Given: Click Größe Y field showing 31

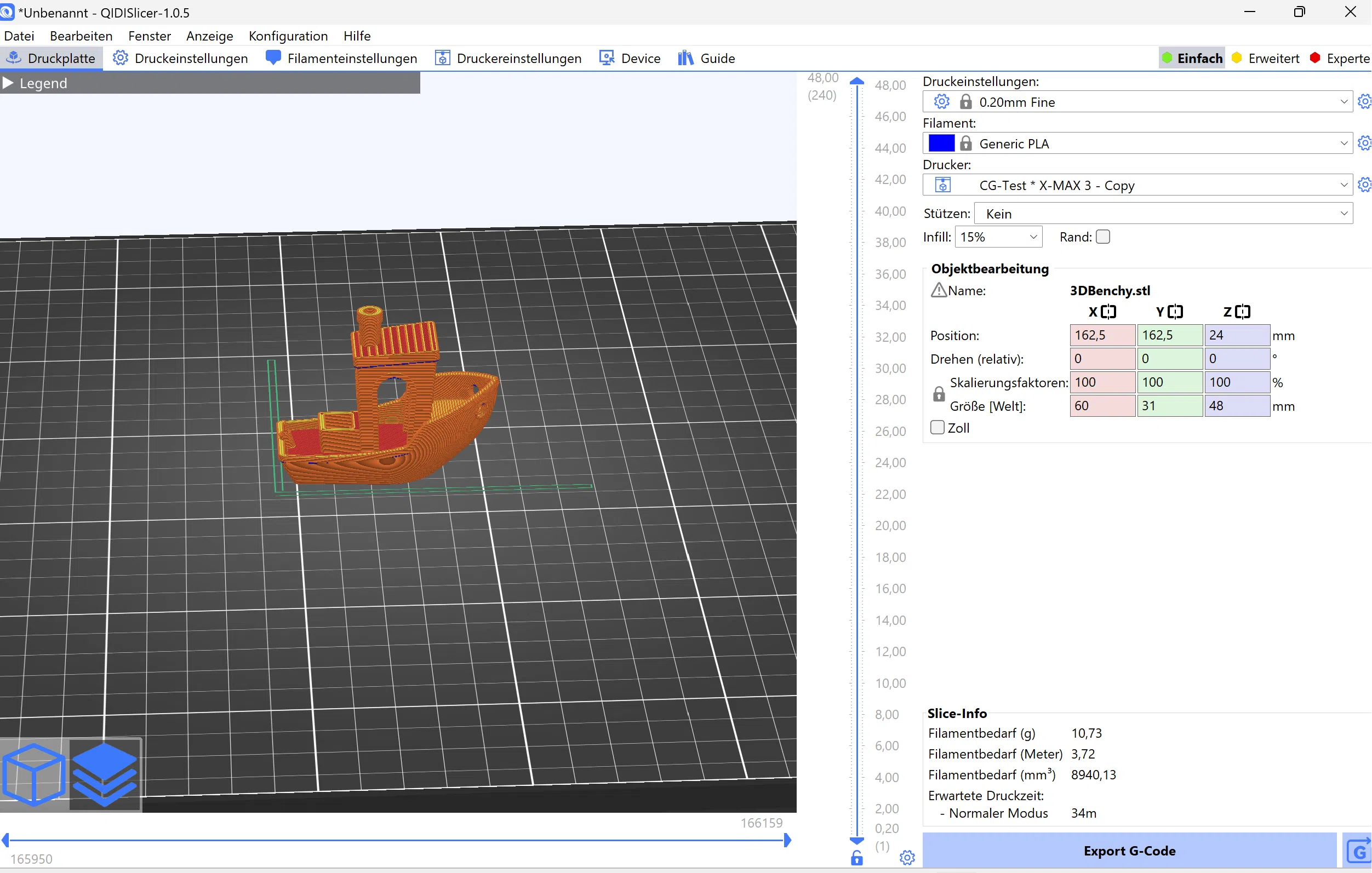Looking at the screenshot, I should click(1170, 406).
